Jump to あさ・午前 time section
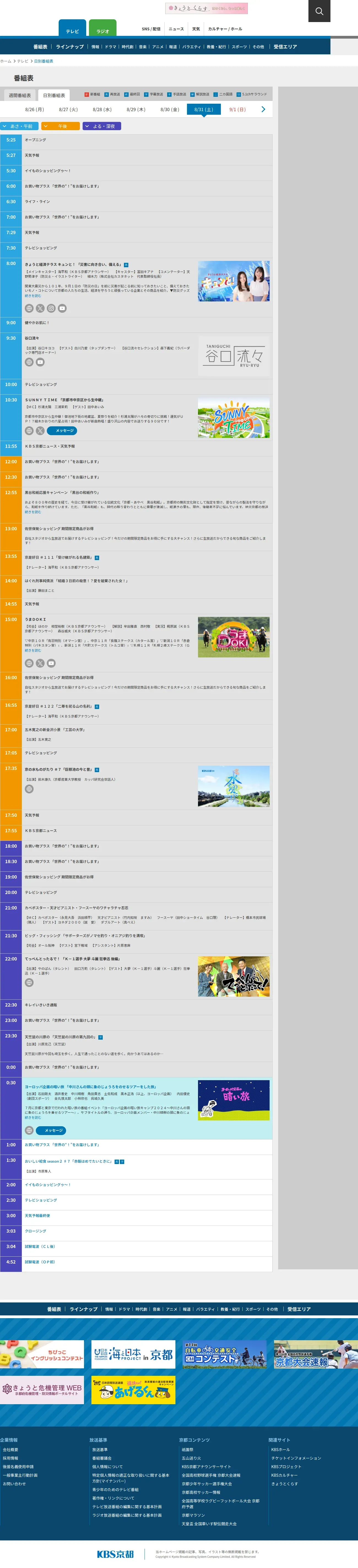This screenshot has width=358, height=1568. click(20, 126)
